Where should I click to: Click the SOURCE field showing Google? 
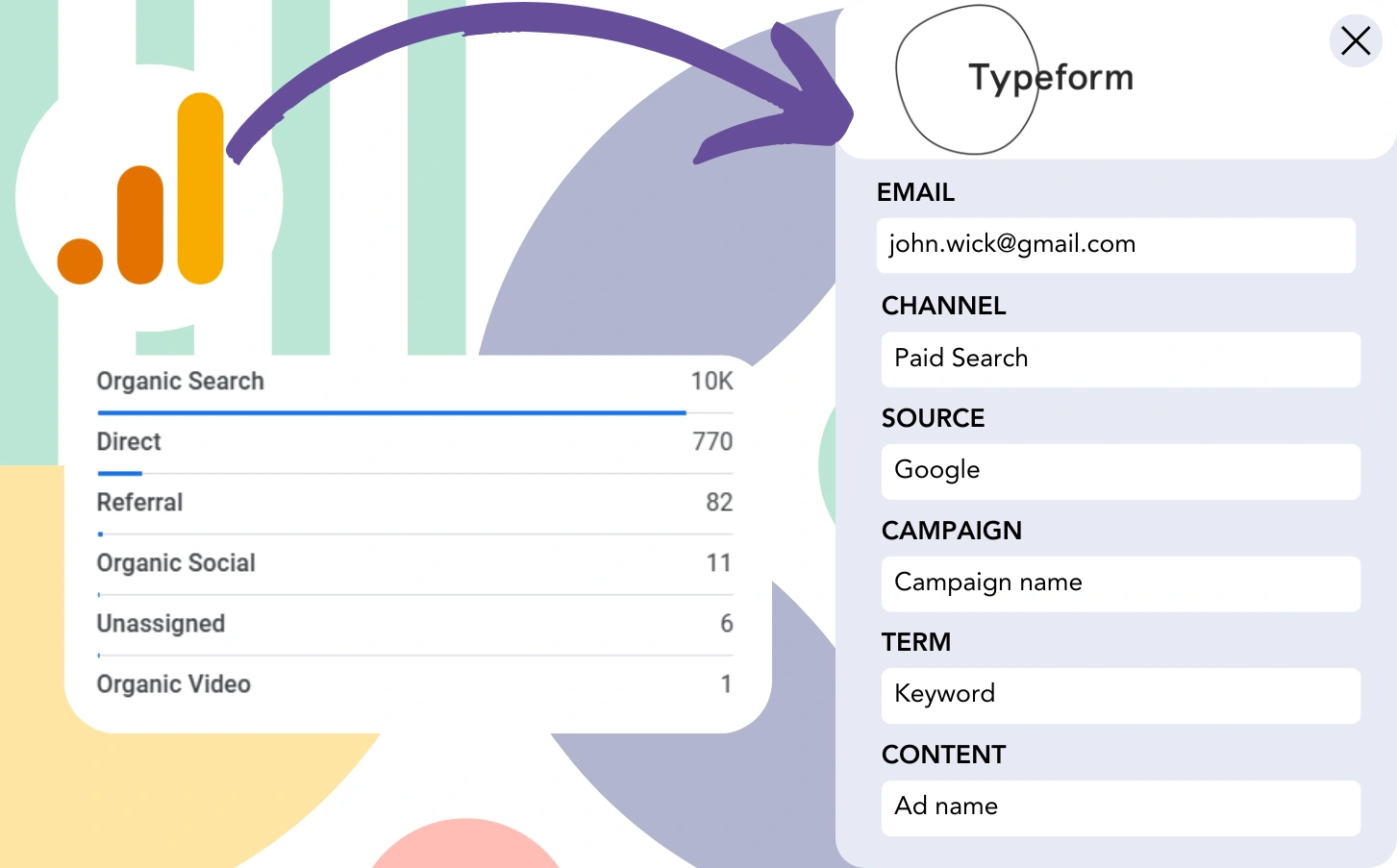[1120, 471]
